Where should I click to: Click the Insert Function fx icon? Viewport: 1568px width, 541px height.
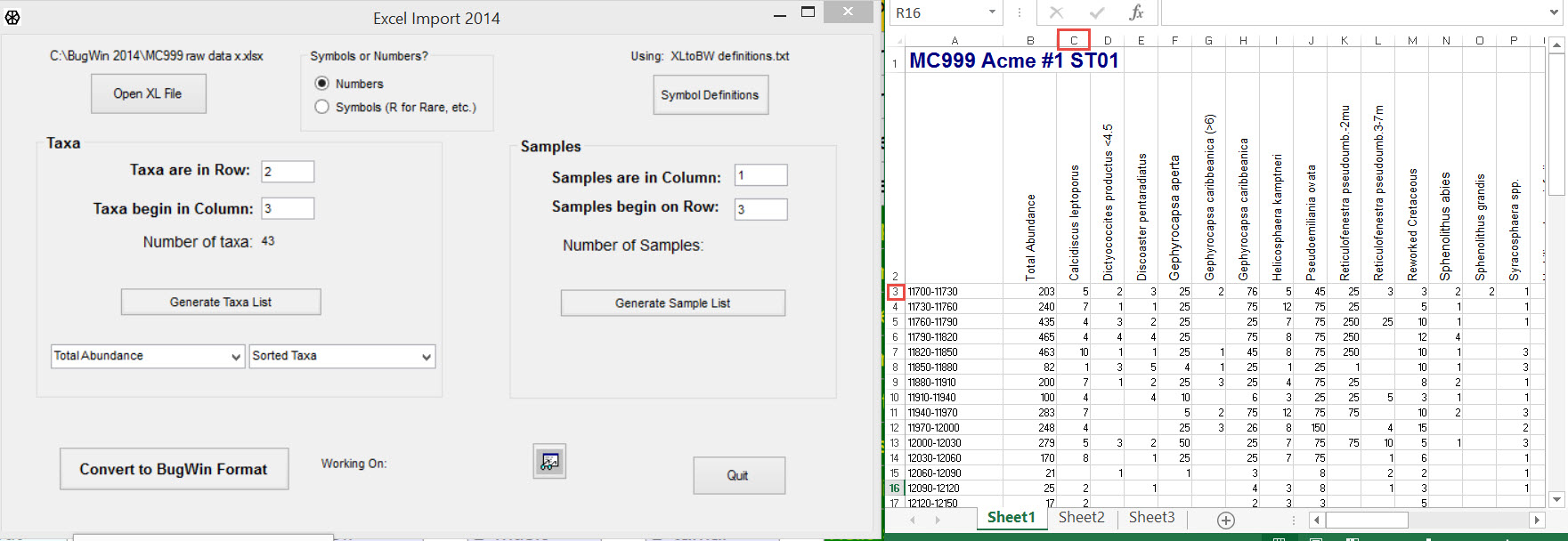coord(1136,12)
